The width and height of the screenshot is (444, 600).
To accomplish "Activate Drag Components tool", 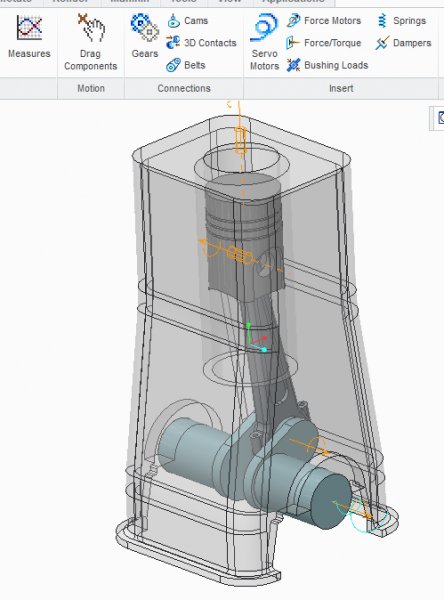I will point(91,42).
